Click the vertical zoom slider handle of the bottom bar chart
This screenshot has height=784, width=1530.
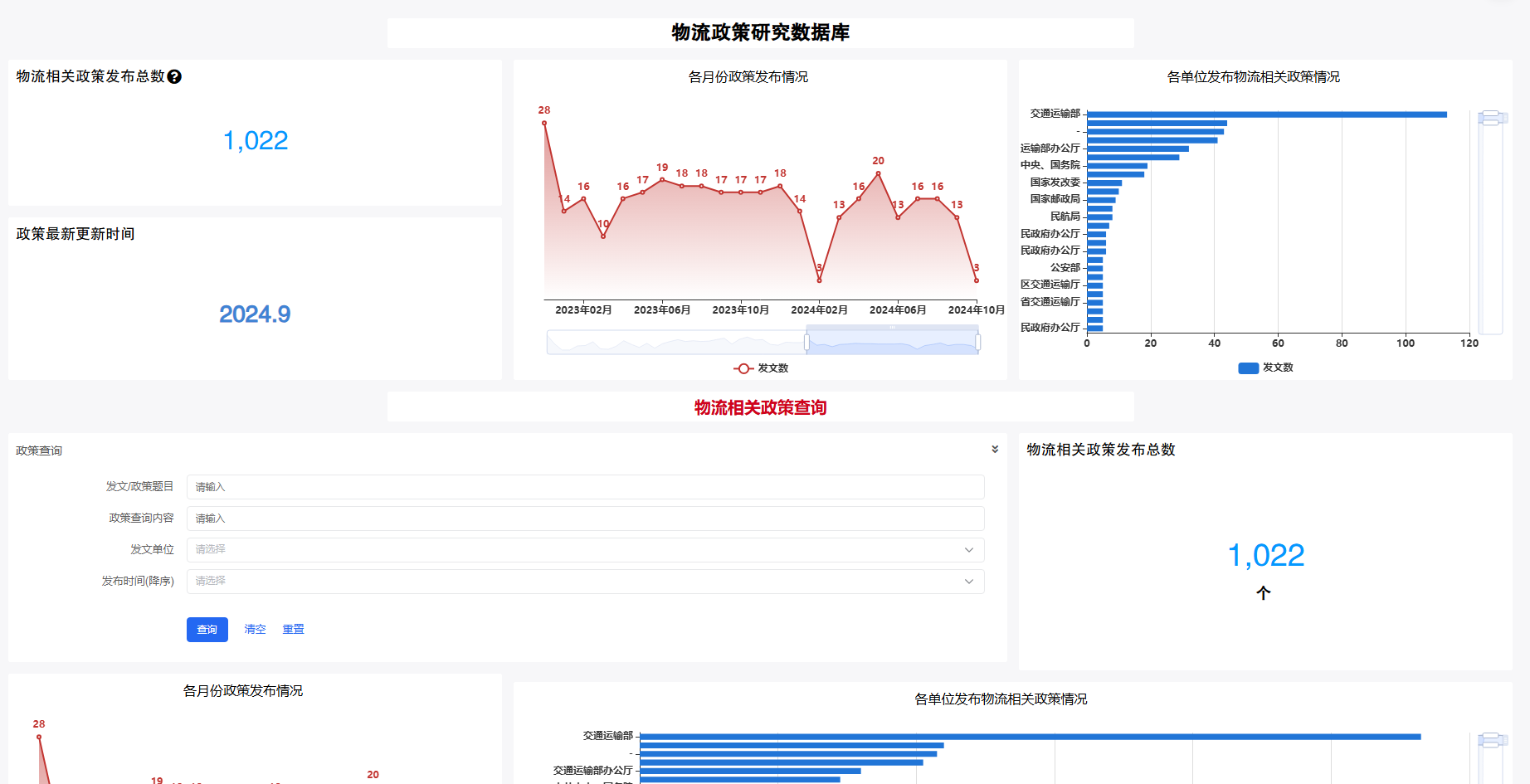[x=1491, y=740]
